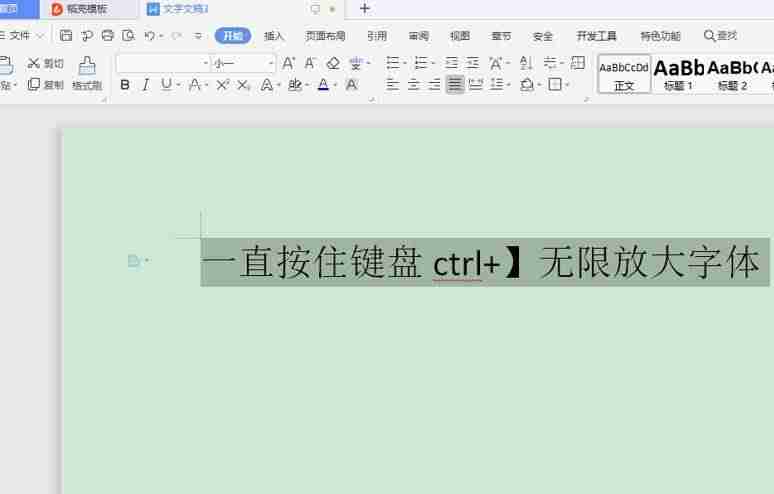This screenshot has width=774, height=494.
Task: Click the Undo arrow icon
Action: 150,36
